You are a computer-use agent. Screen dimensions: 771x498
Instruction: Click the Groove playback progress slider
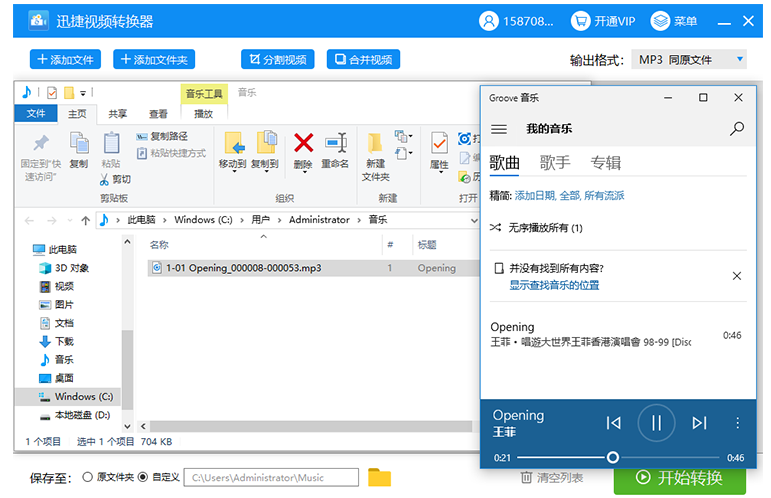point(618,458)
